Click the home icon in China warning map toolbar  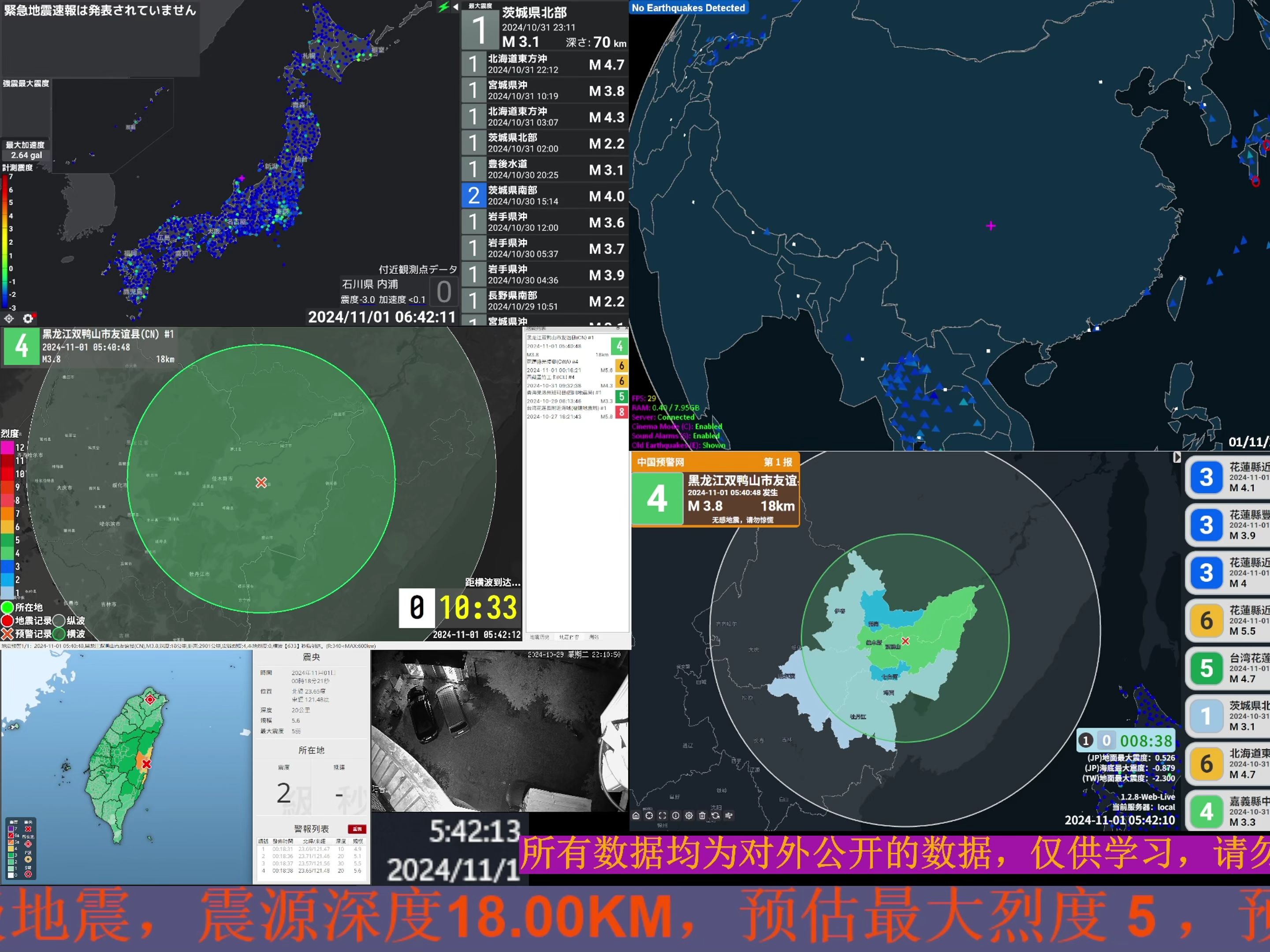[636, 815]
